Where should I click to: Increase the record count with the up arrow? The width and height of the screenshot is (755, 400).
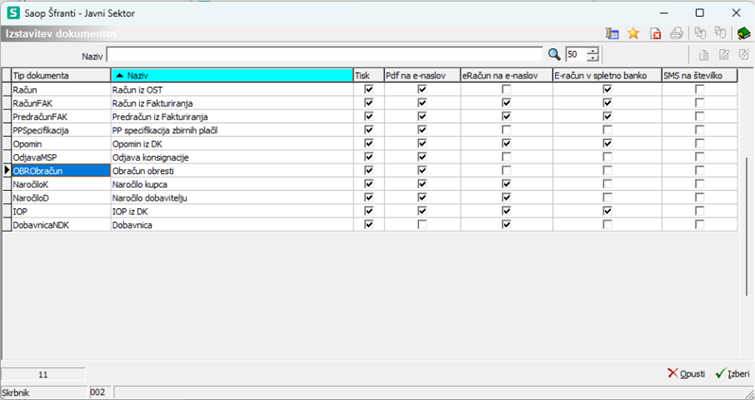coord(594,51)
